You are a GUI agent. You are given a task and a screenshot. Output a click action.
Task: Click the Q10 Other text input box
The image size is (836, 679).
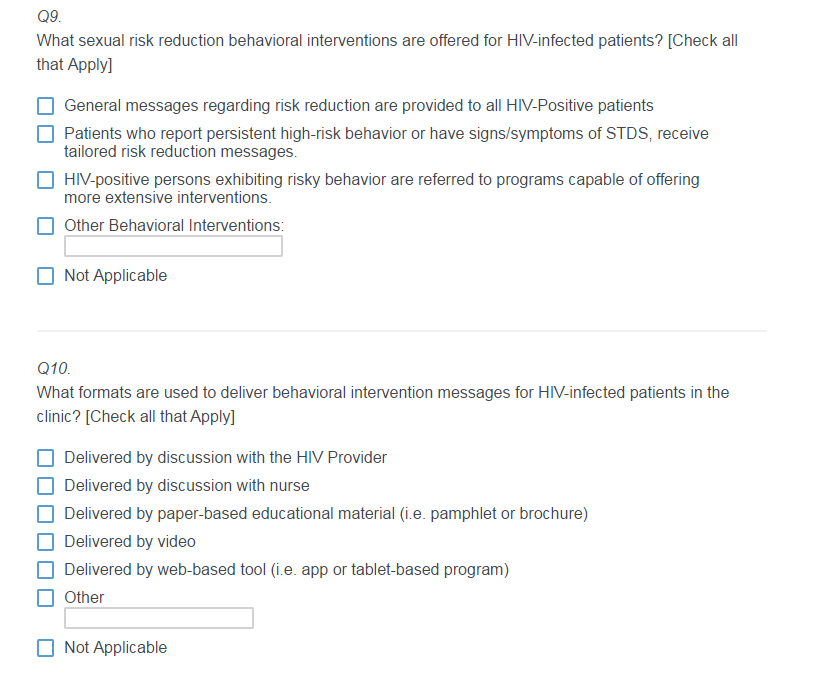(158, 618)
